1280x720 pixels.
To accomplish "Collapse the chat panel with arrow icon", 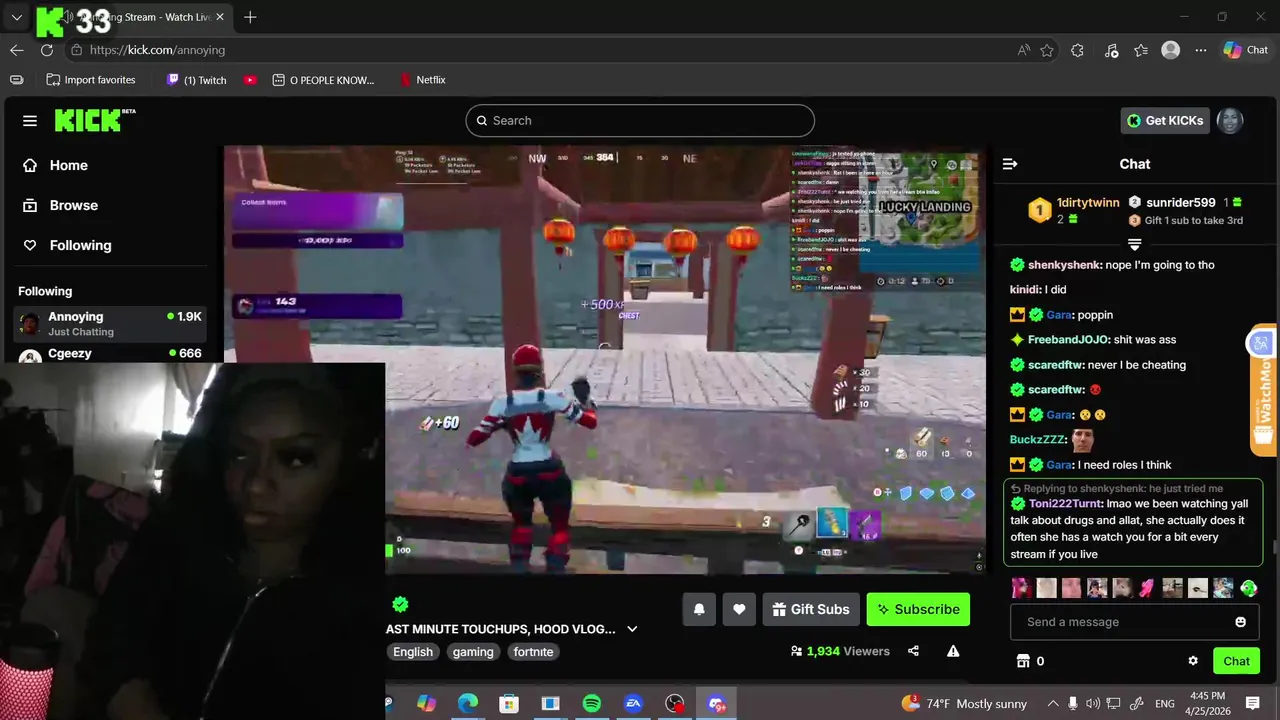I will click(1010, 164).
